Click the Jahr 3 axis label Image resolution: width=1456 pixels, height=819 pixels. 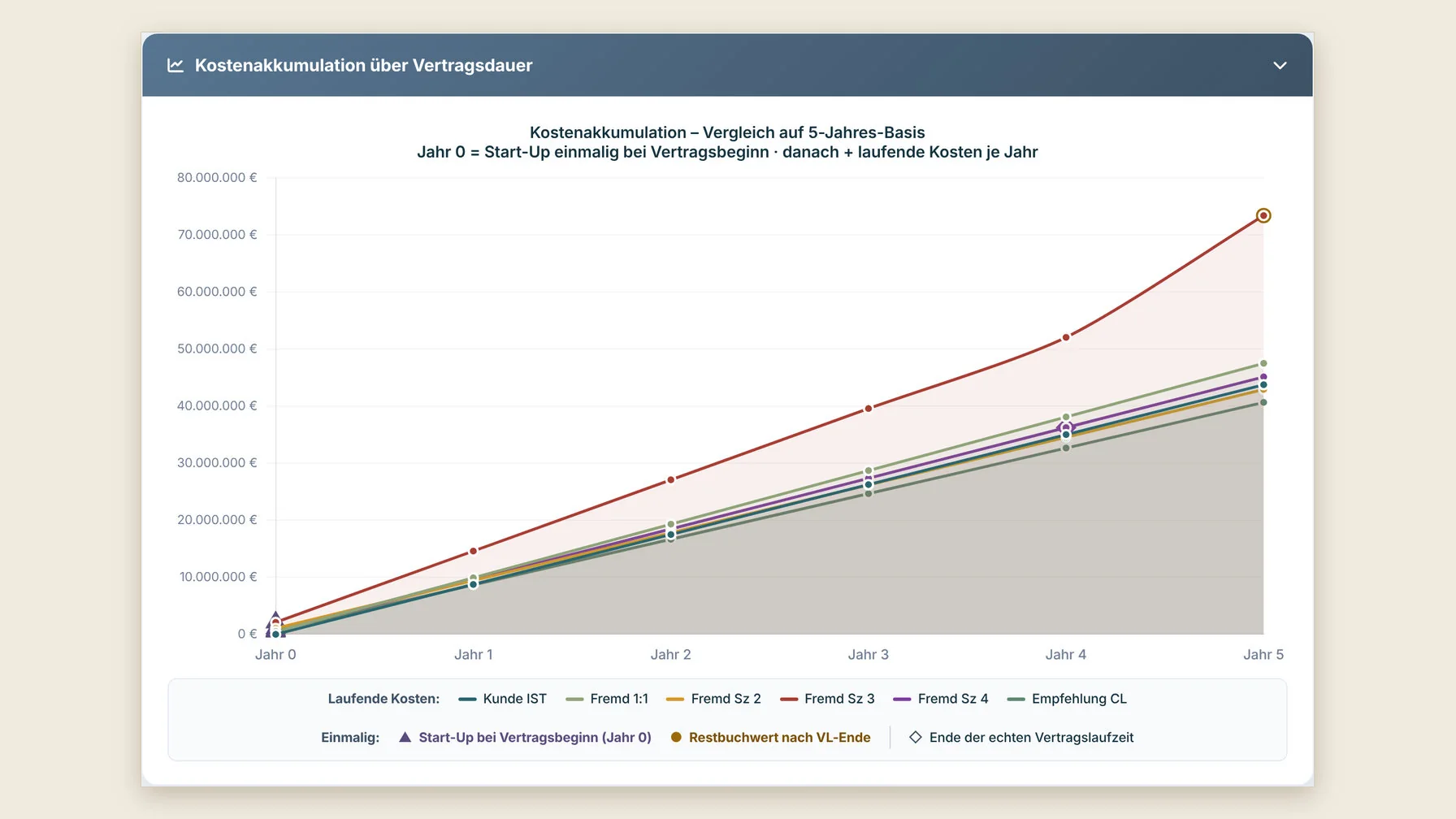coord(869,655)
